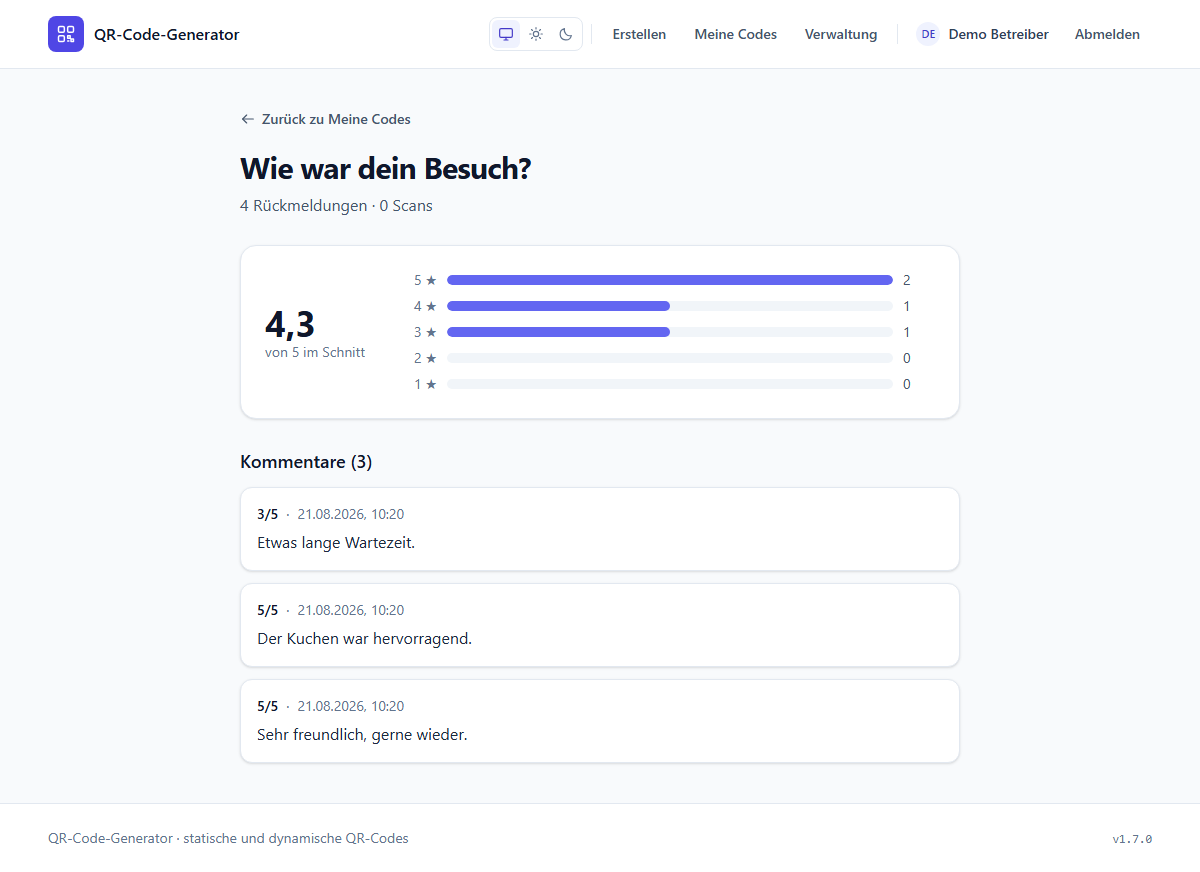The height and width of the screenshot is (872, 1200).
Task: Click footer text 'statische und dynamische QR-Codes'
Action: pos(295,838)
